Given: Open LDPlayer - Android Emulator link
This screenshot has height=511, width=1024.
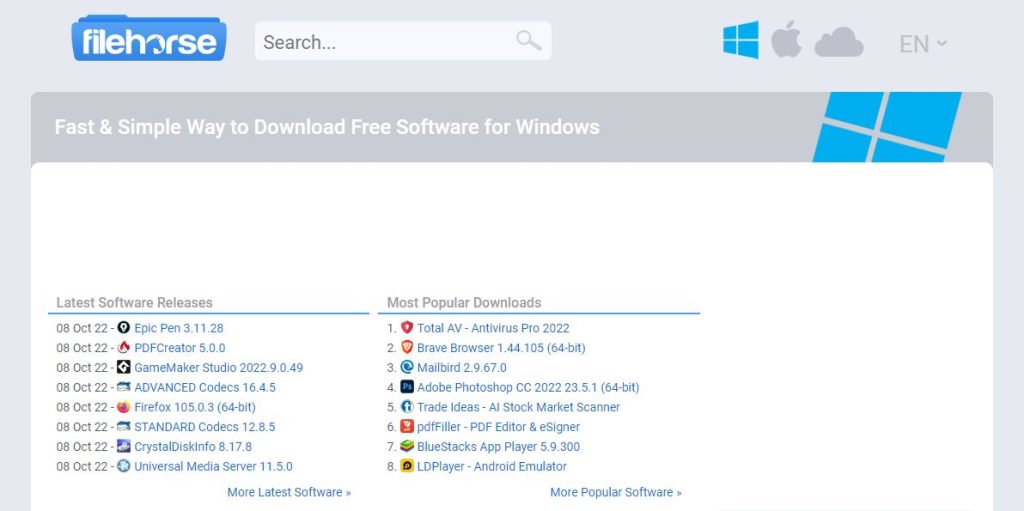Looking at the screenshot, I should tap(492, 467).
